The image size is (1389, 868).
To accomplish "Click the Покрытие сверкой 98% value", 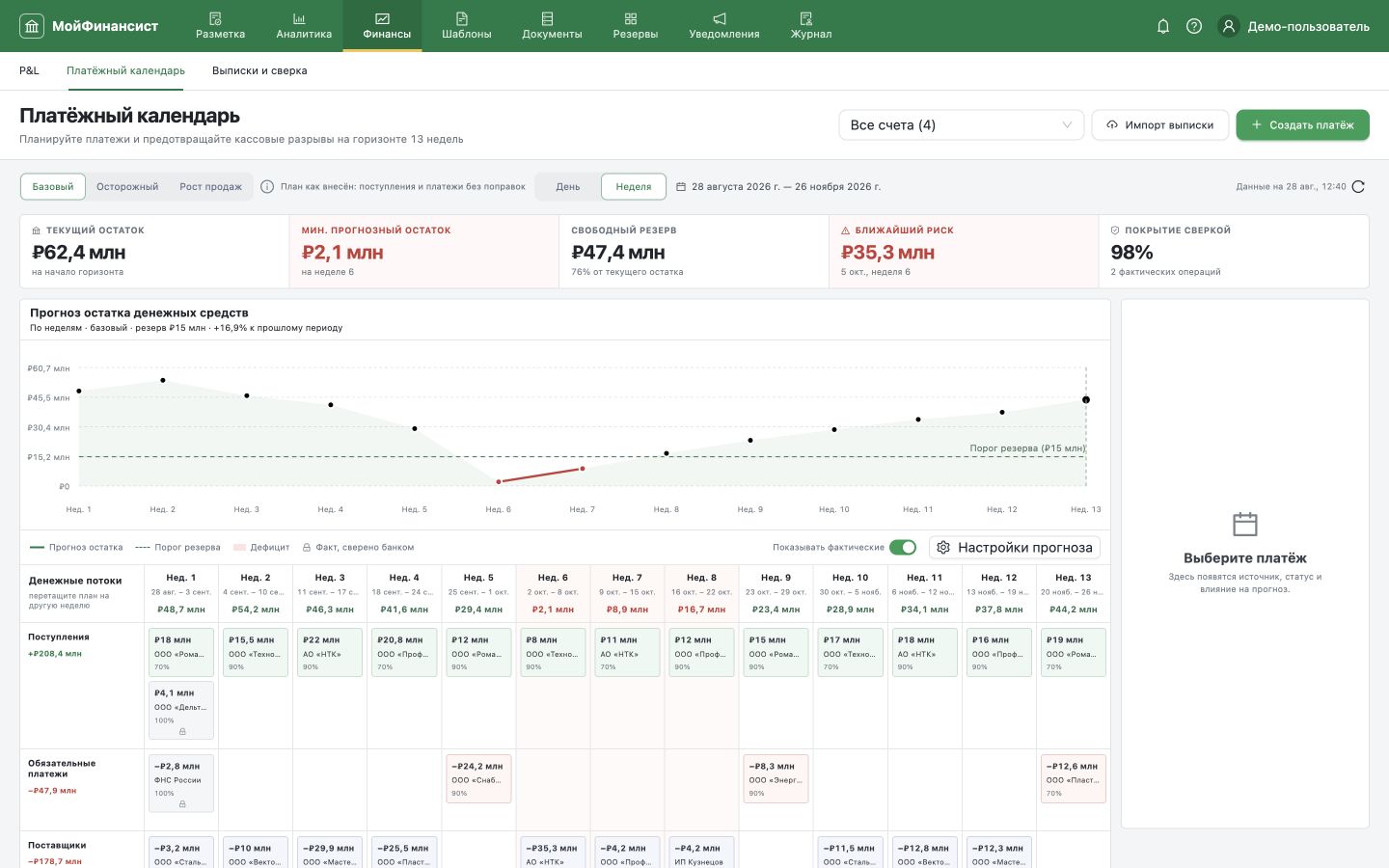I will point(1132,253).
